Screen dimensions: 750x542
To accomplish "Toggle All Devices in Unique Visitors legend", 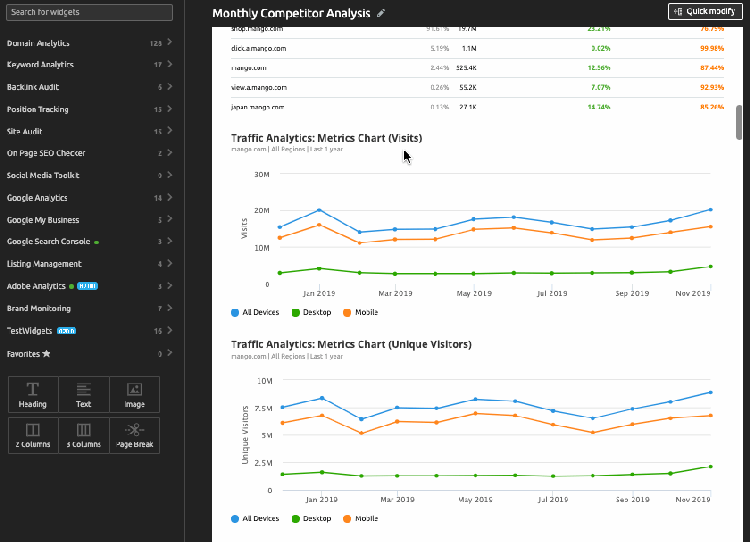I will [x=255, y=519].
